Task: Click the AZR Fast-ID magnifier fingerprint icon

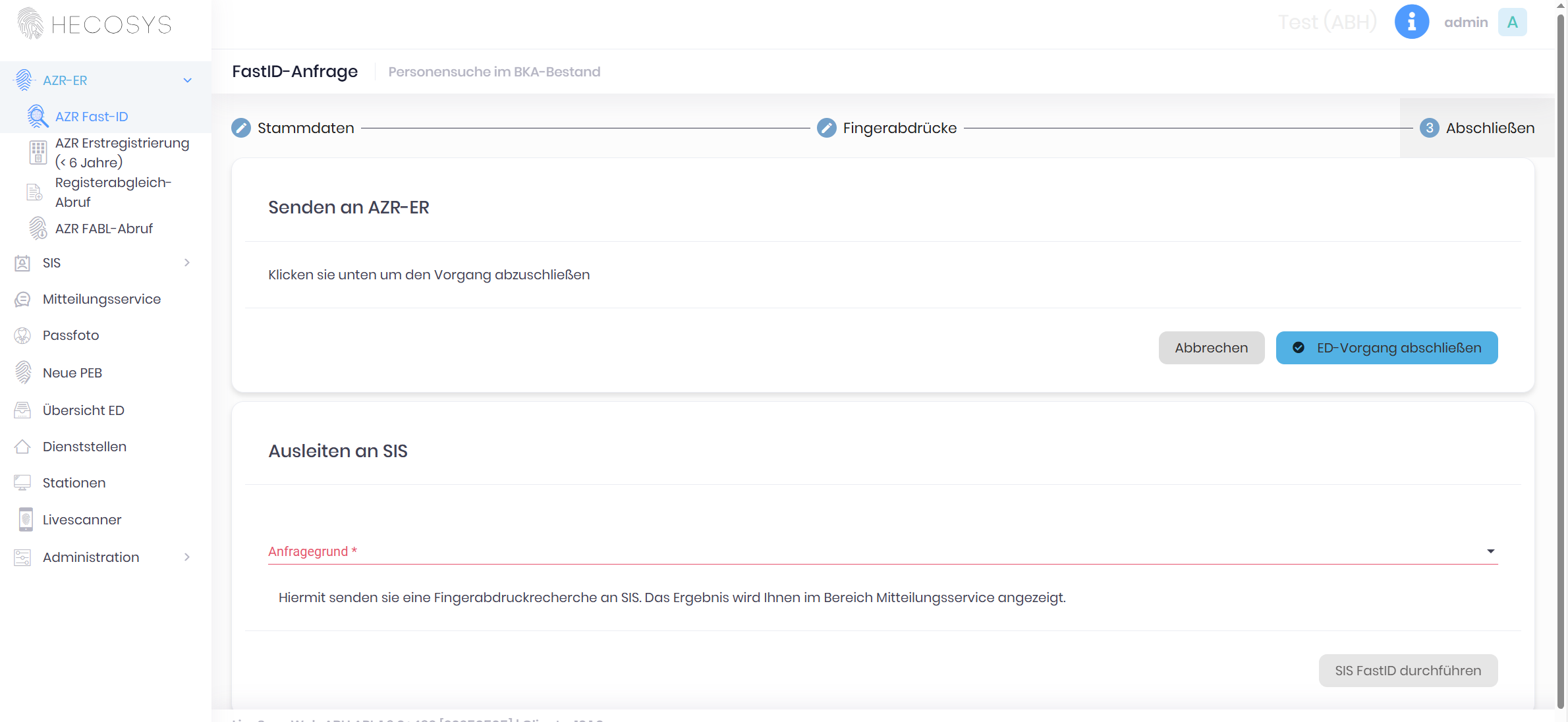Action: (38, 117)
